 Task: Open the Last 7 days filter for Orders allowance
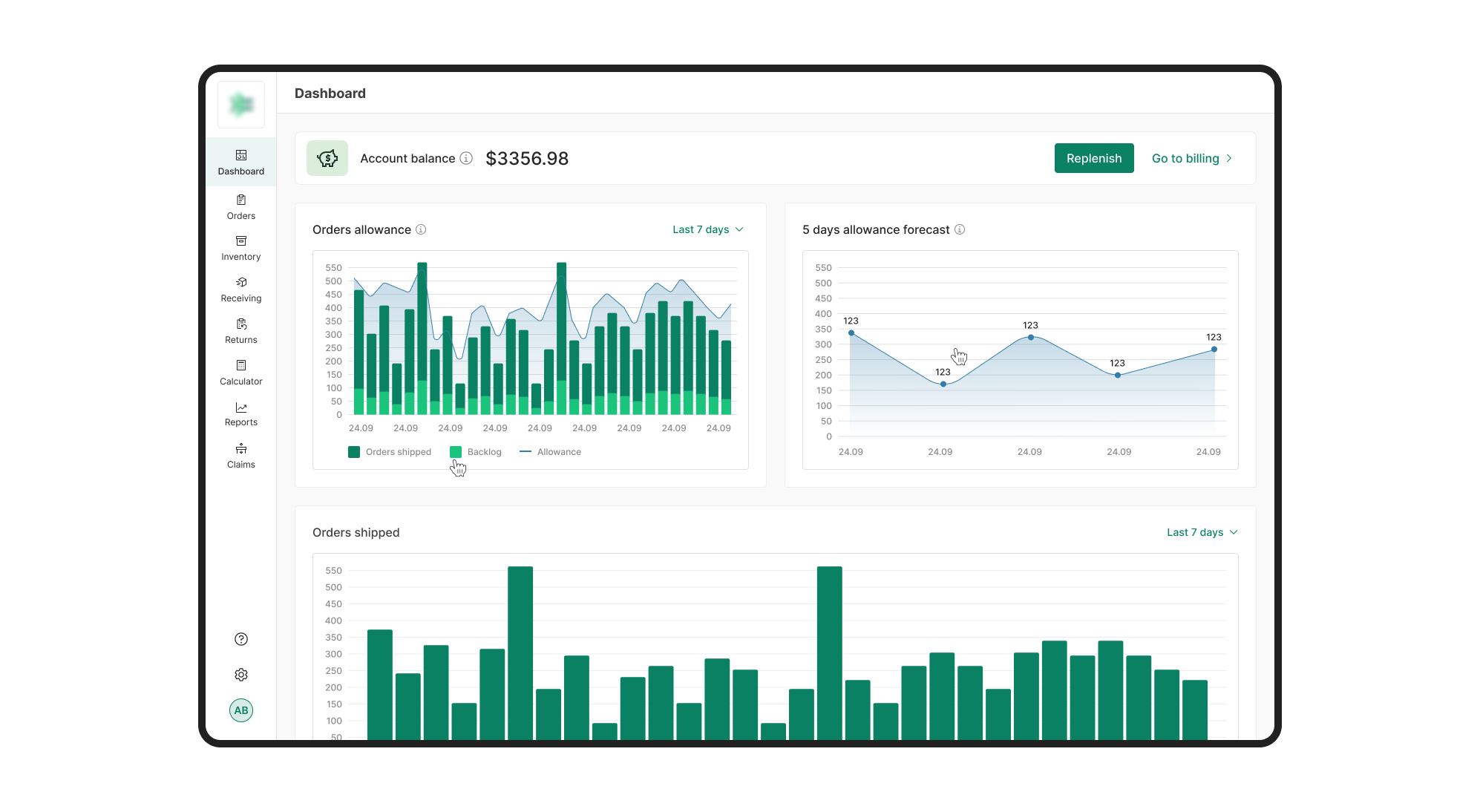[x=707, y=229]
